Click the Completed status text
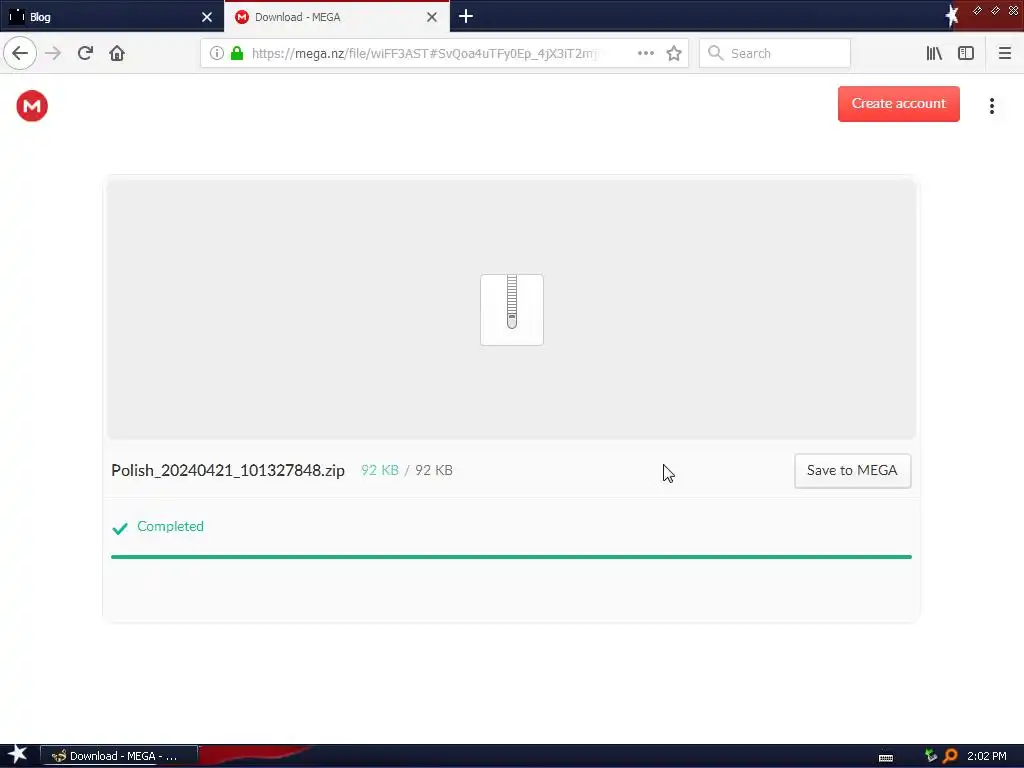The image size is (1024, 768). coord(170,526)
